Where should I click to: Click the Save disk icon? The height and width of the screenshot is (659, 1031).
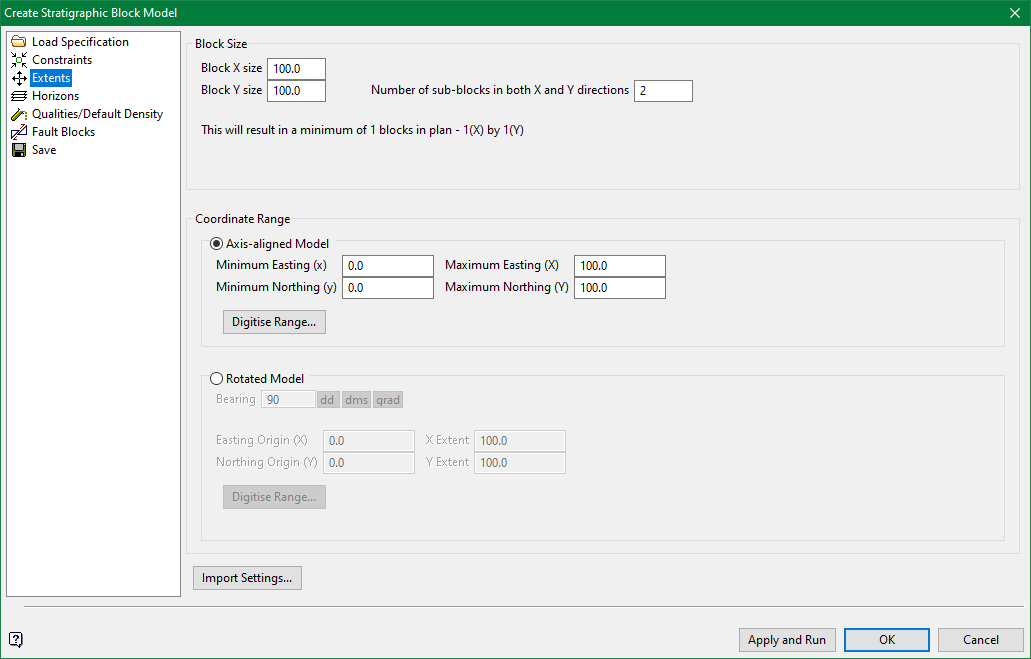19,149
